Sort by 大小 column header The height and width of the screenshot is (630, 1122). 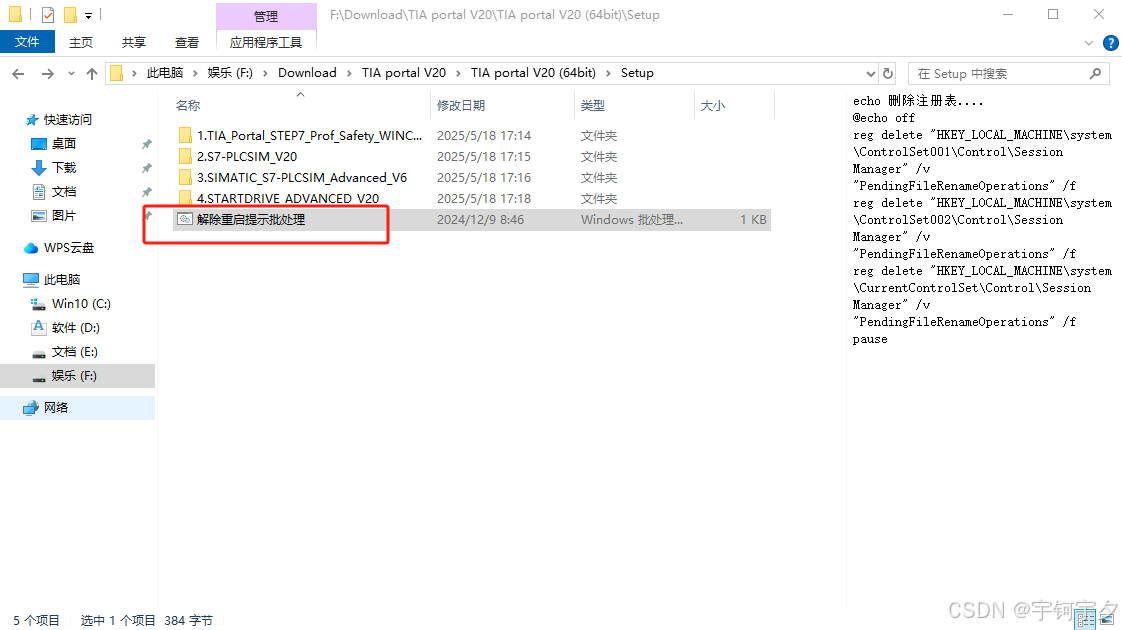[x=713, y=105]
